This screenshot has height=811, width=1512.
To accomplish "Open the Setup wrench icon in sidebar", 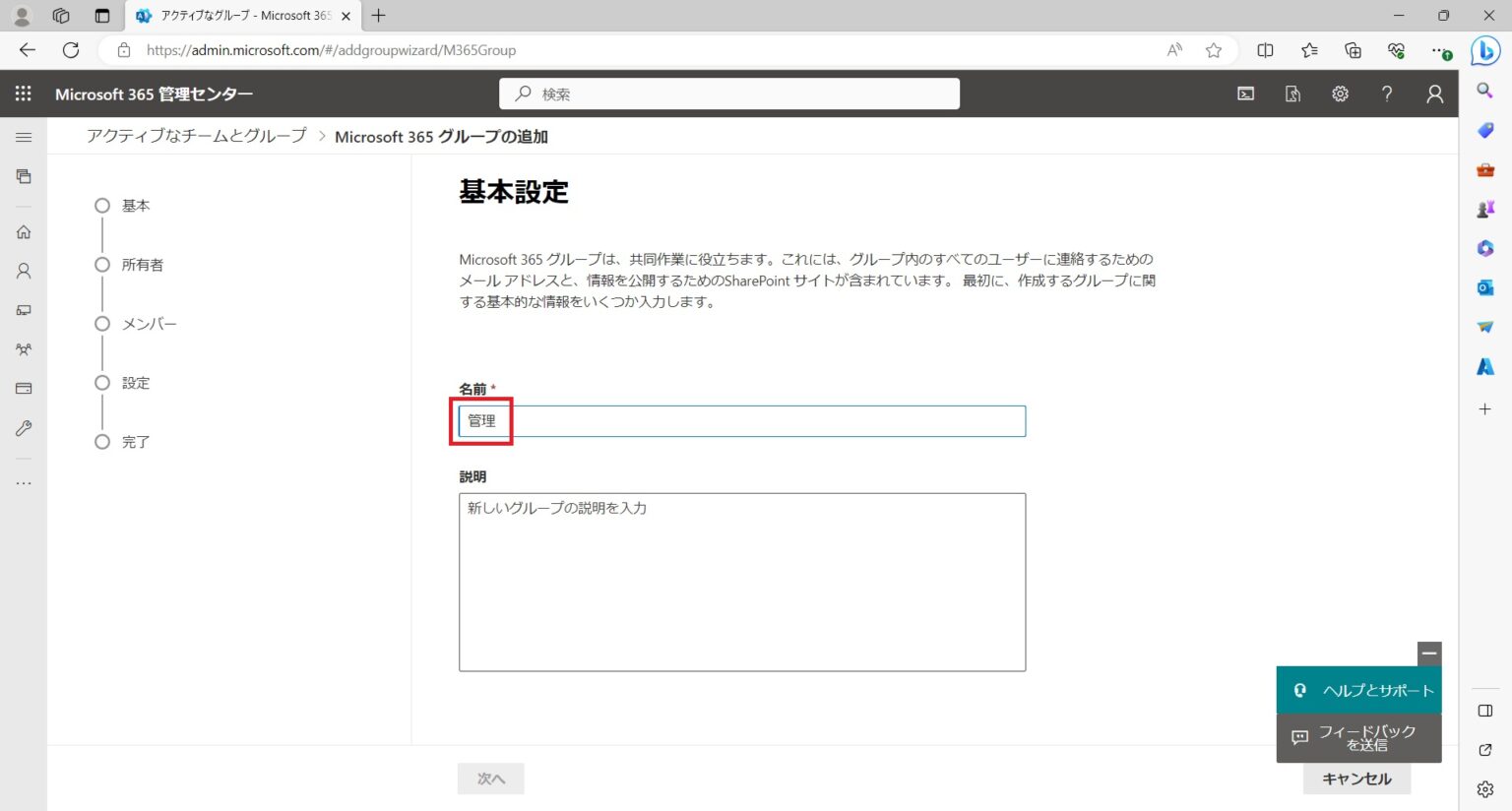I will (24, 428).
